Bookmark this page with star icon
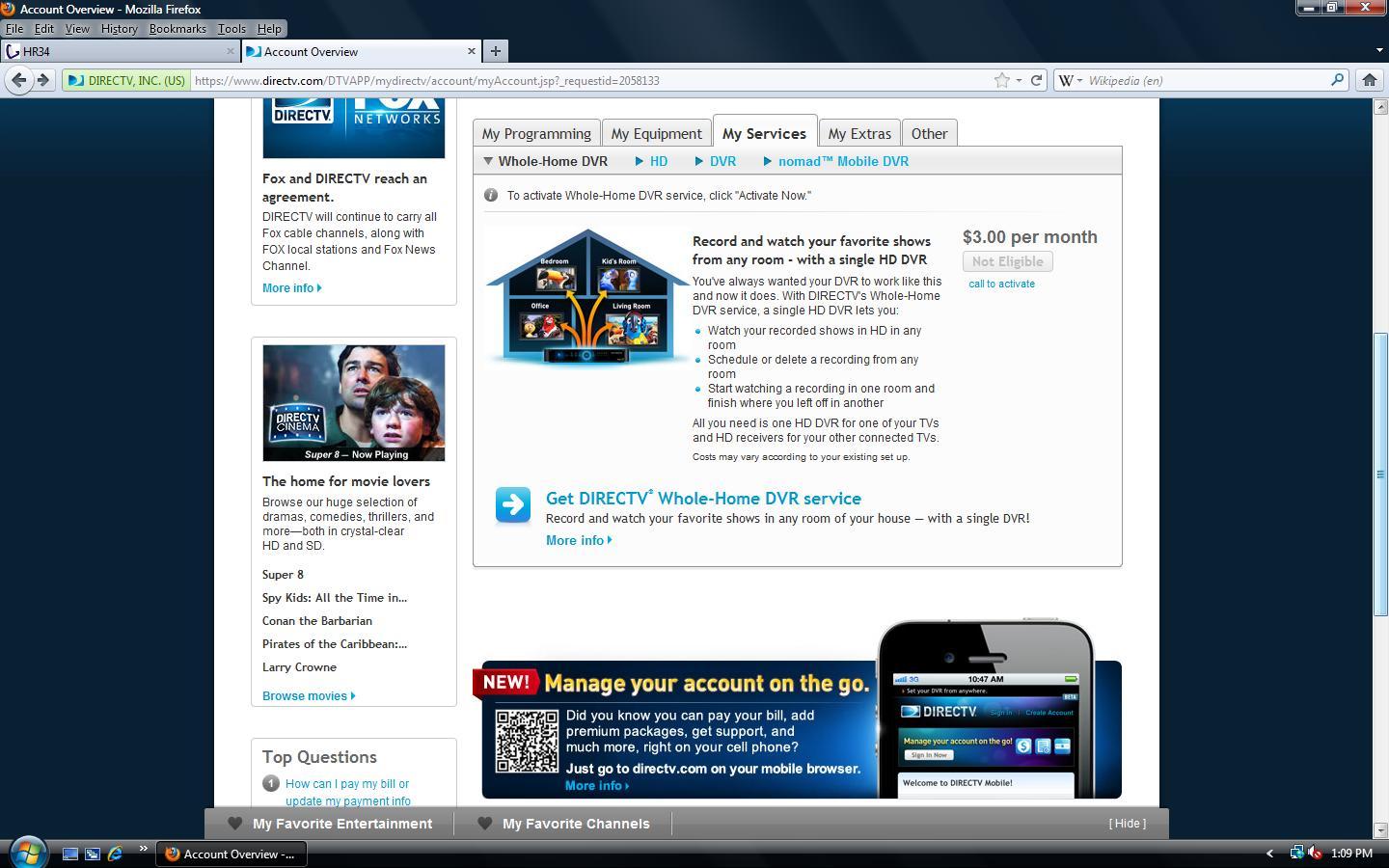Image resolution: width=1389 pixels, height=868 pixels. 1002,80
